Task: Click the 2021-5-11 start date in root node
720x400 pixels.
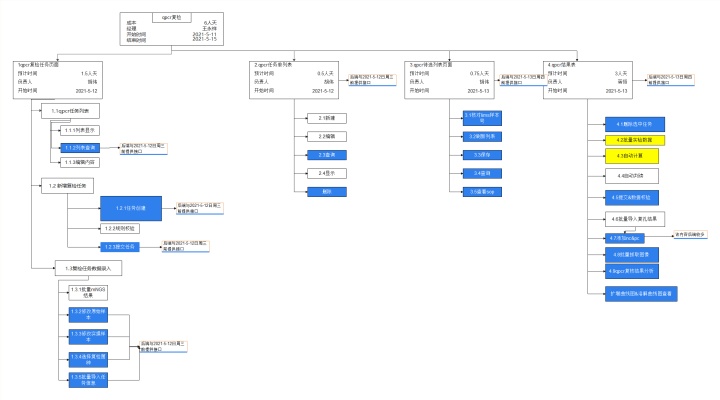Action: 204,34
